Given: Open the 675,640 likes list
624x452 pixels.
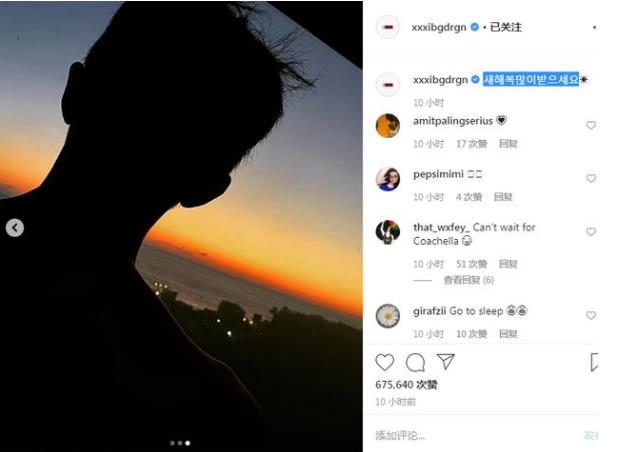Looking at the screenshot, I should pos(406,385).
